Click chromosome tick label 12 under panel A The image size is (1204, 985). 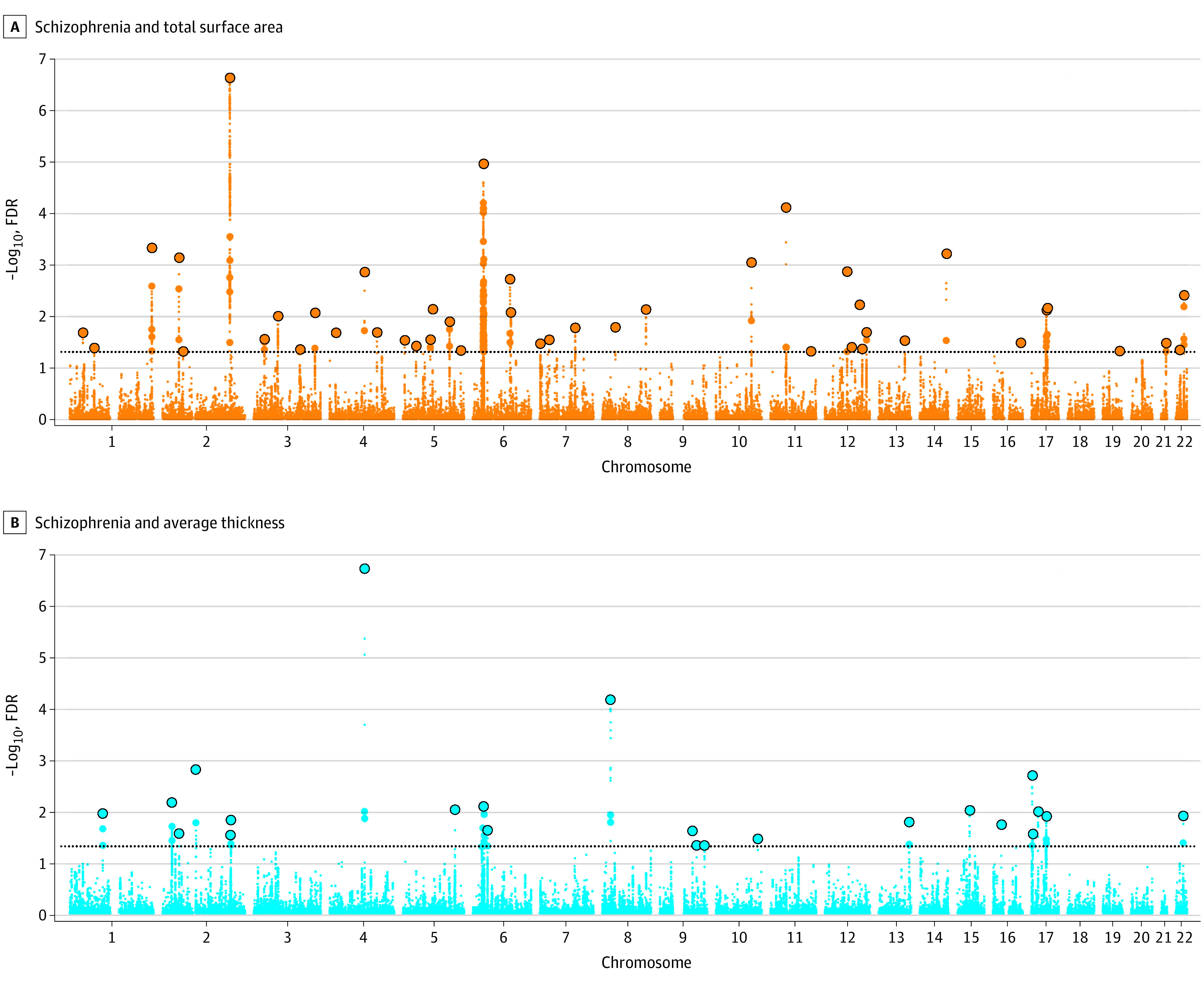pyautogui.click(x=847, y=441)
